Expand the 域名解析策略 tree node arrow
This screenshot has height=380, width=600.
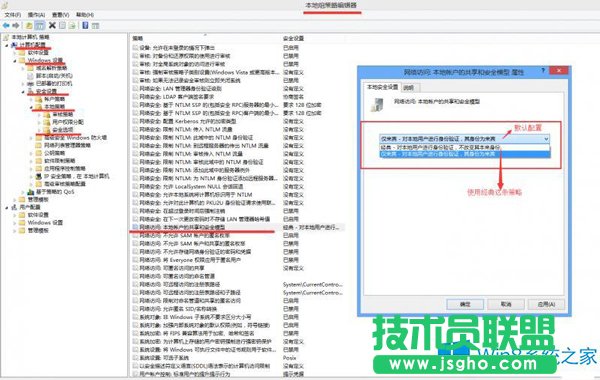pos(23,68)
